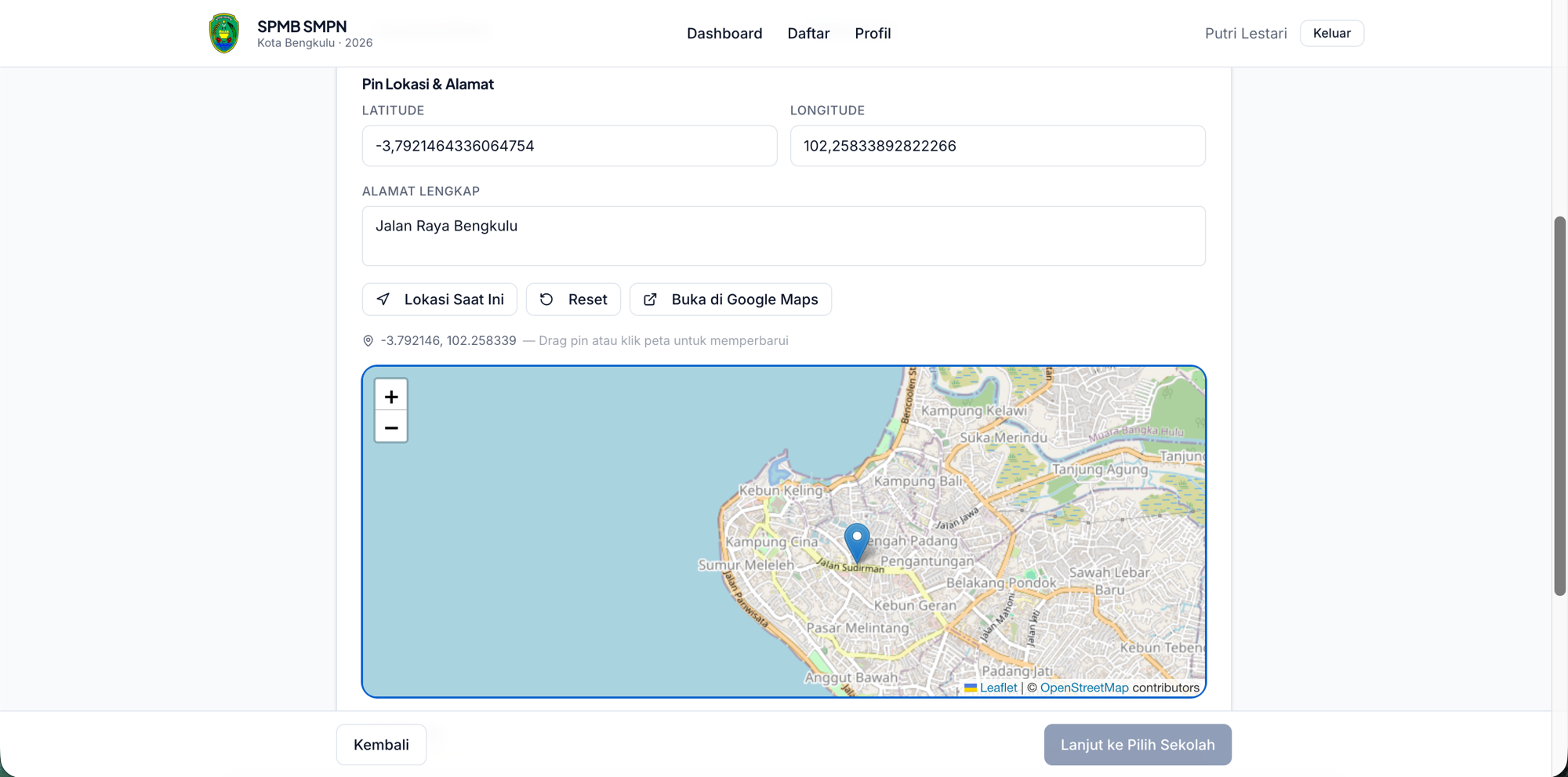Click the Longitude input field

pos(998,146)
